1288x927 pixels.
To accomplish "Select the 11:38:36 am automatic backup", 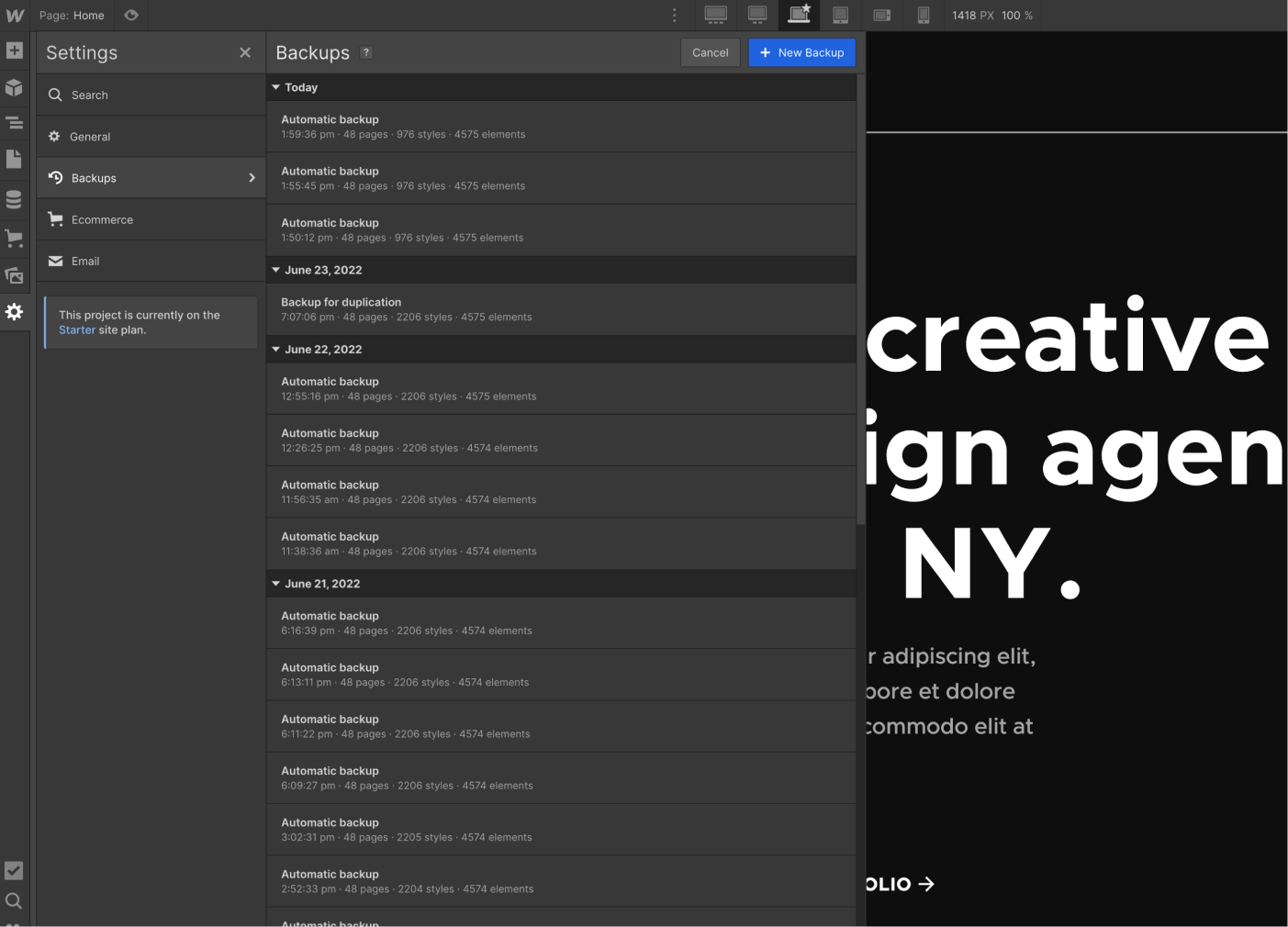I will pos(561,543).
